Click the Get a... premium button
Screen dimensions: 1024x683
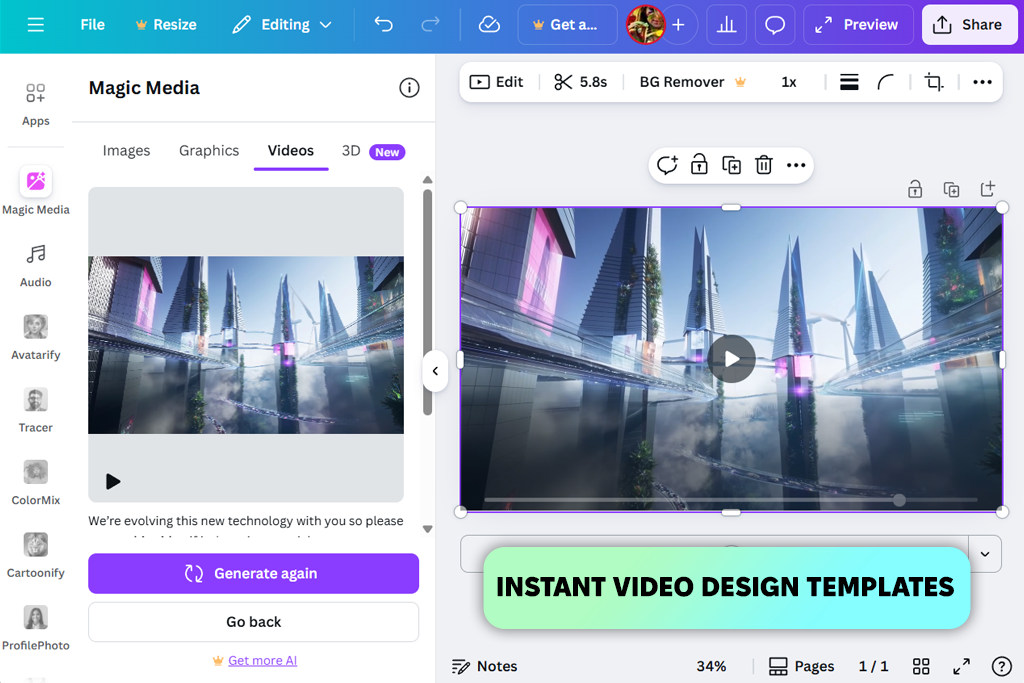567,25
